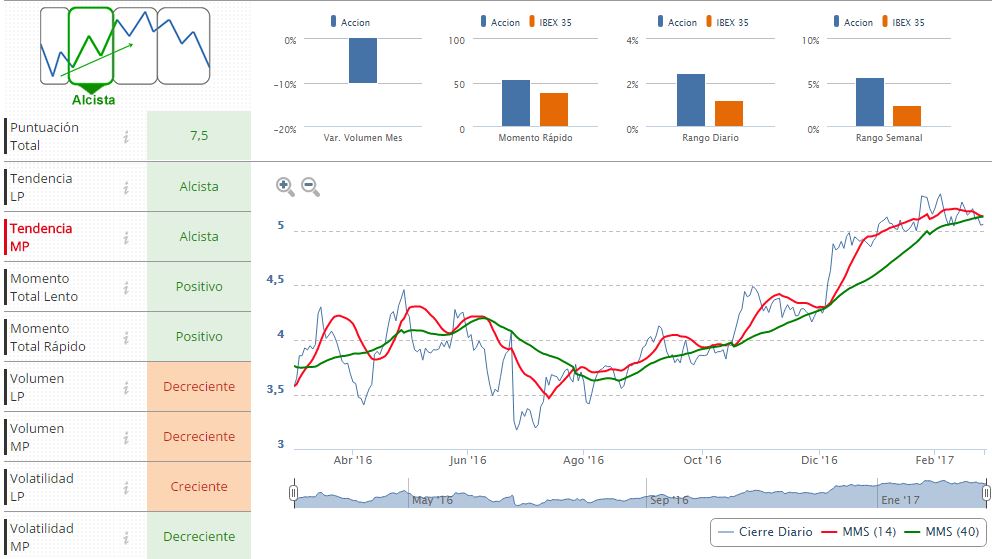This screenshot has height=559, width=992.
Task: Show info for Momento Total Lento
Action: coord(126,287)
